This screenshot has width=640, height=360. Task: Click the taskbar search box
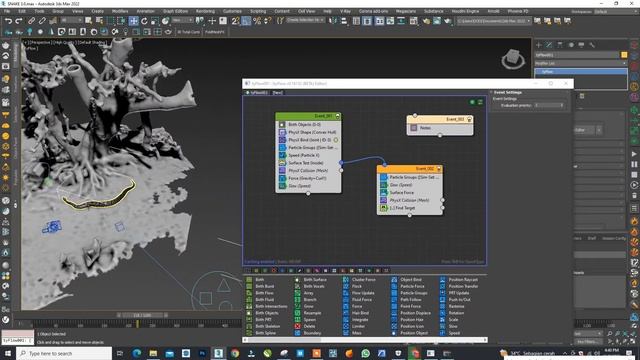click(64, 353)
